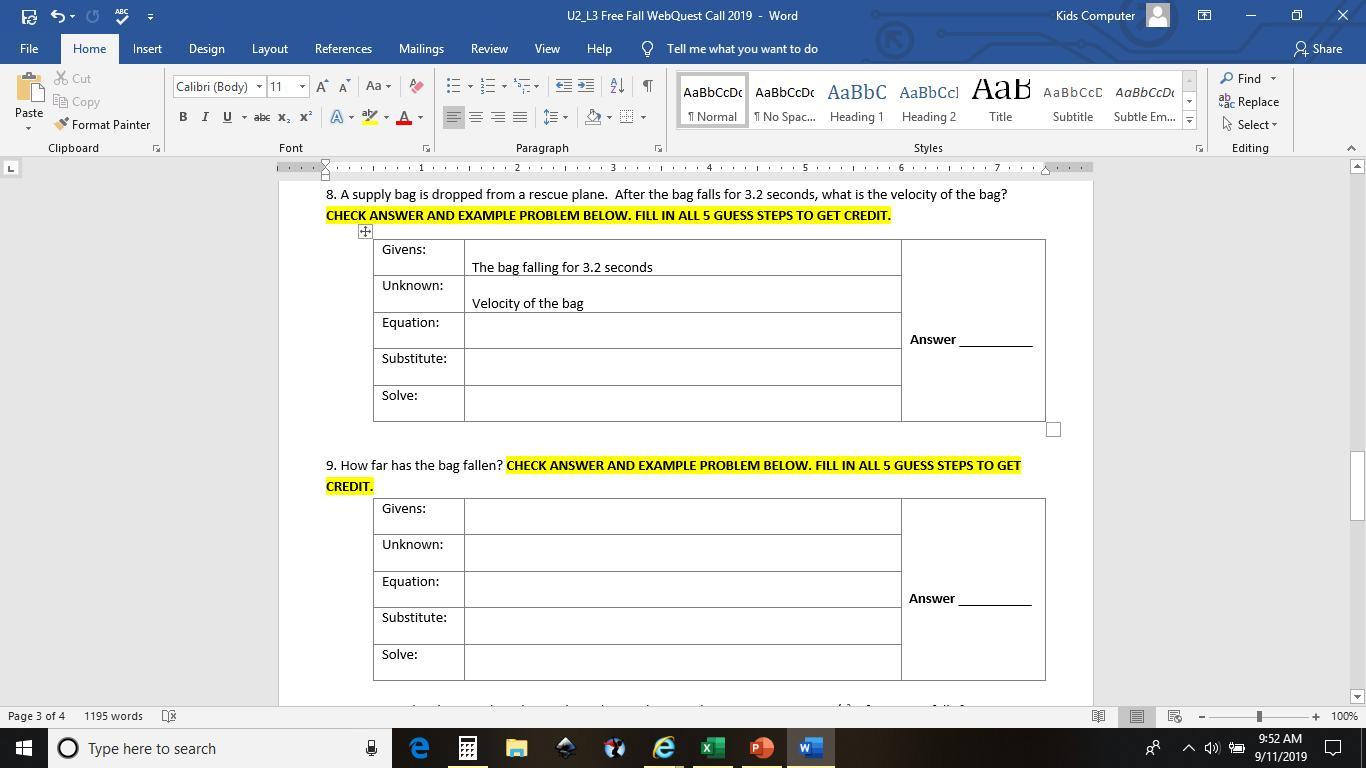
Task: Toggle Italic formatting
Action: coord(205,118)
